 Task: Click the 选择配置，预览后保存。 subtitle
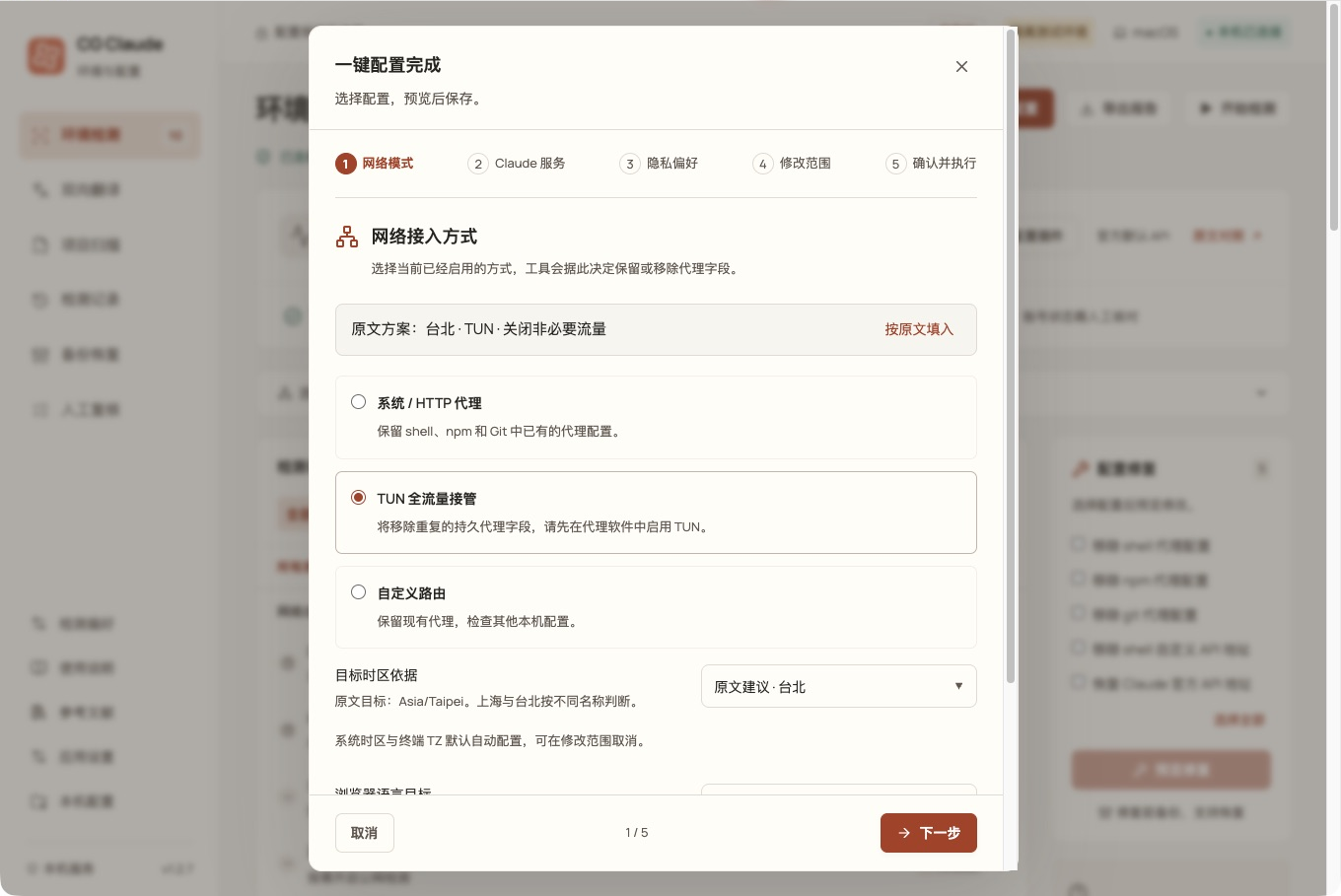tap(408, 99)
